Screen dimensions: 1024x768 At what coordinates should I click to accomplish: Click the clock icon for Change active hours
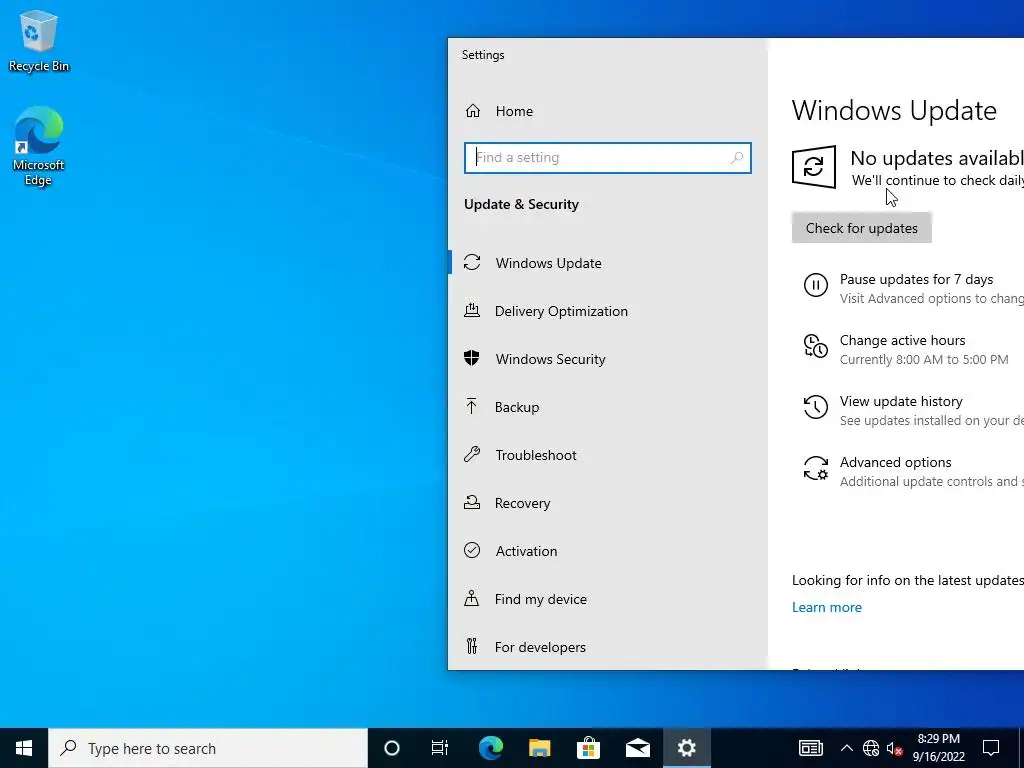(x=816, y=346)
